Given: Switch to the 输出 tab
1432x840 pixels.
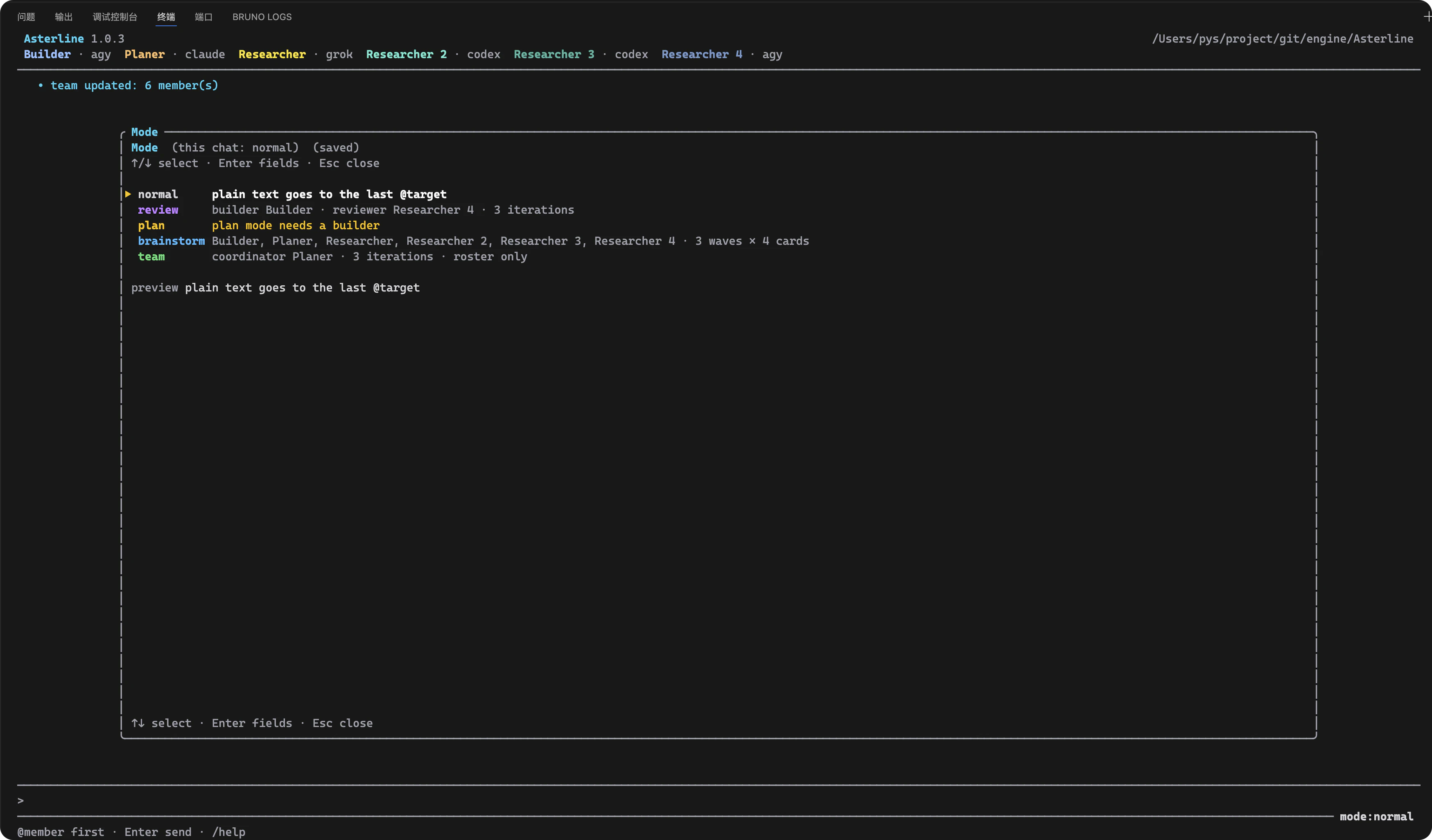Looking at the screenshot, I should (63, 17).
